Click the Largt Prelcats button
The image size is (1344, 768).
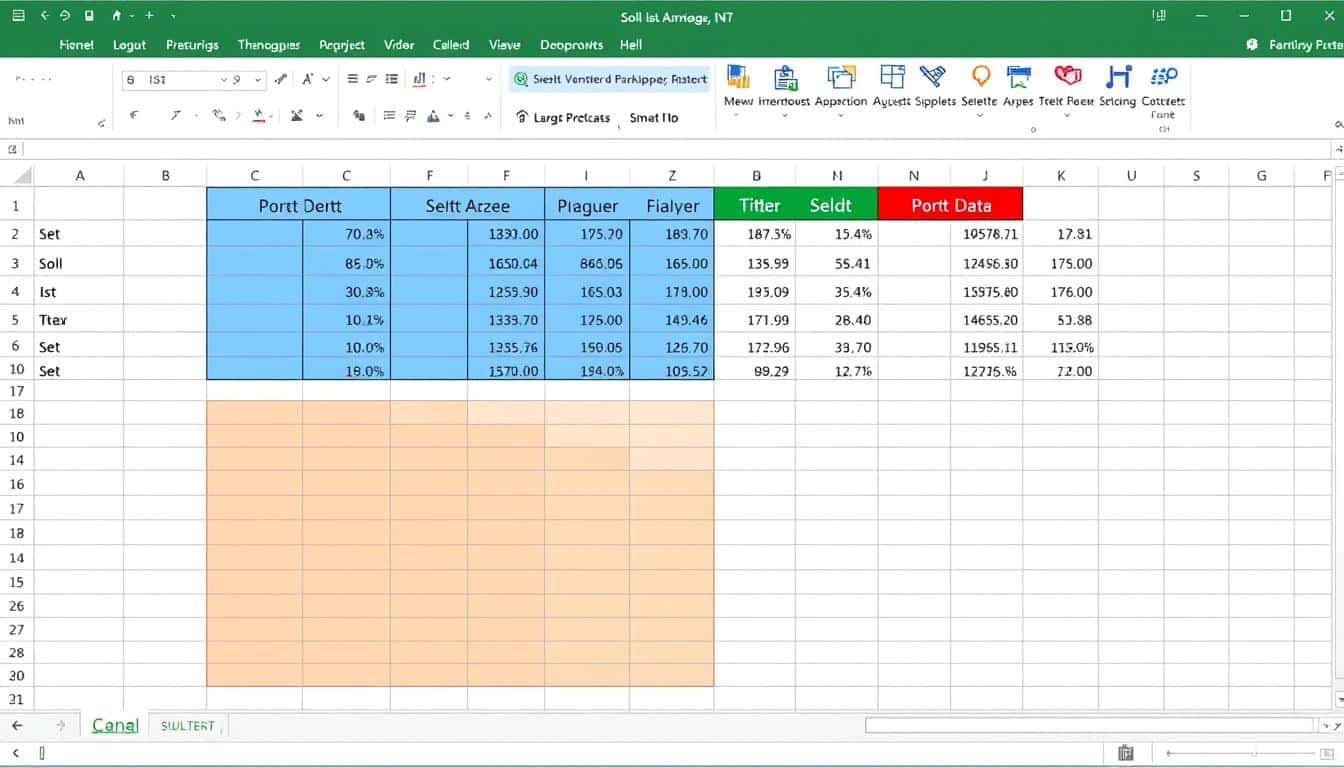tap(563, 117)
